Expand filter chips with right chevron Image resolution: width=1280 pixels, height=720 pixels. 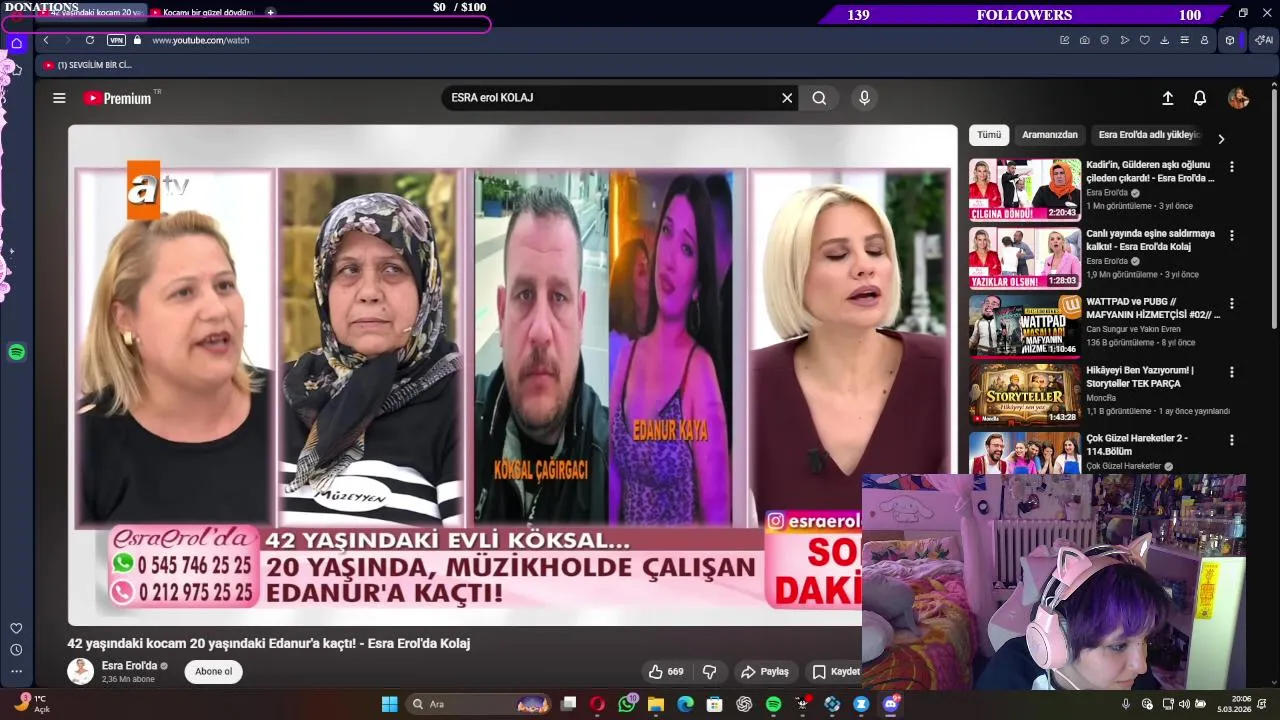(x=1221, y=139)
